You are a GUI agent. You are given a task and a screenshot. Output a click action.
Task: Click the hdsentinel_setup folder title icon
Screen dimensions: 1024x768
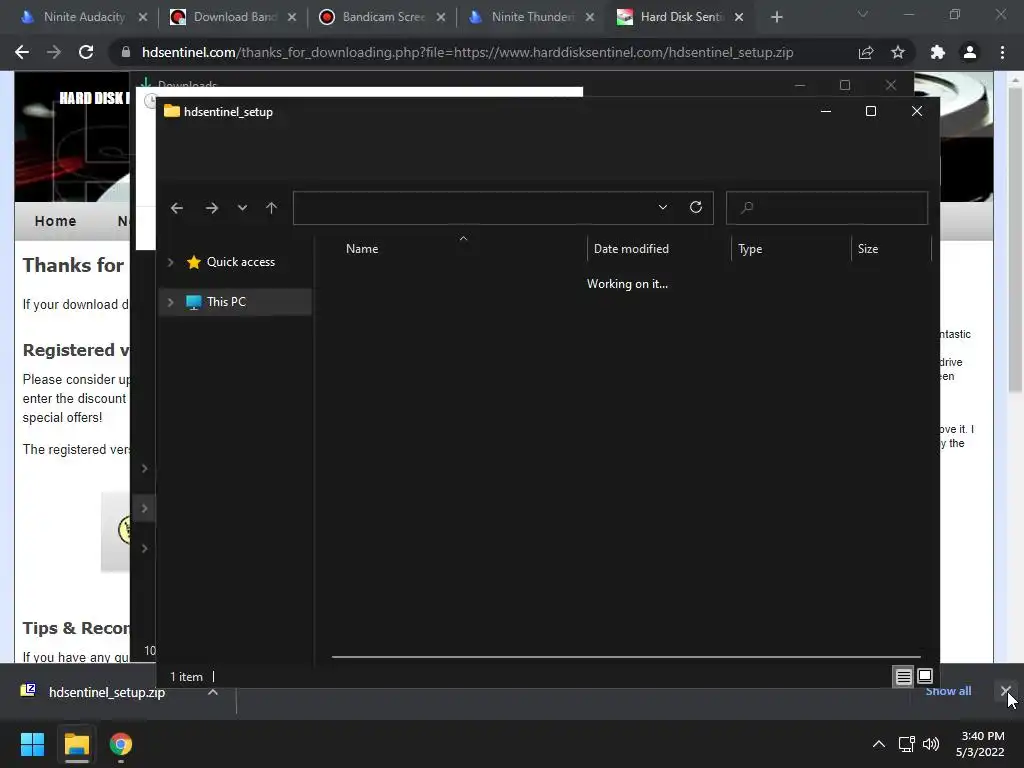point(172,111)
